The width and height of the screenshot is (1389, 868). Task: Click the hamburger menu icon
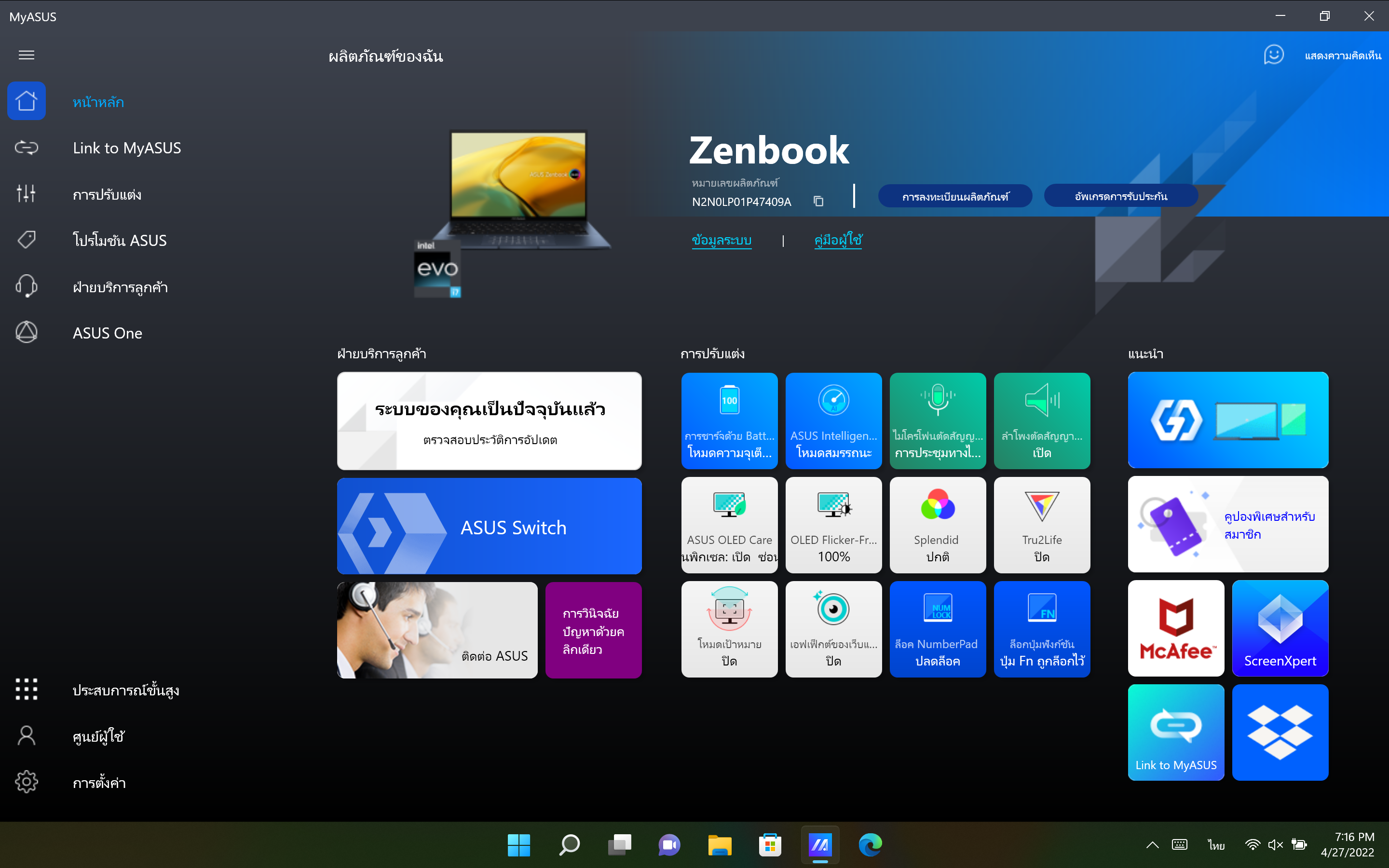[x=27, y=55]
